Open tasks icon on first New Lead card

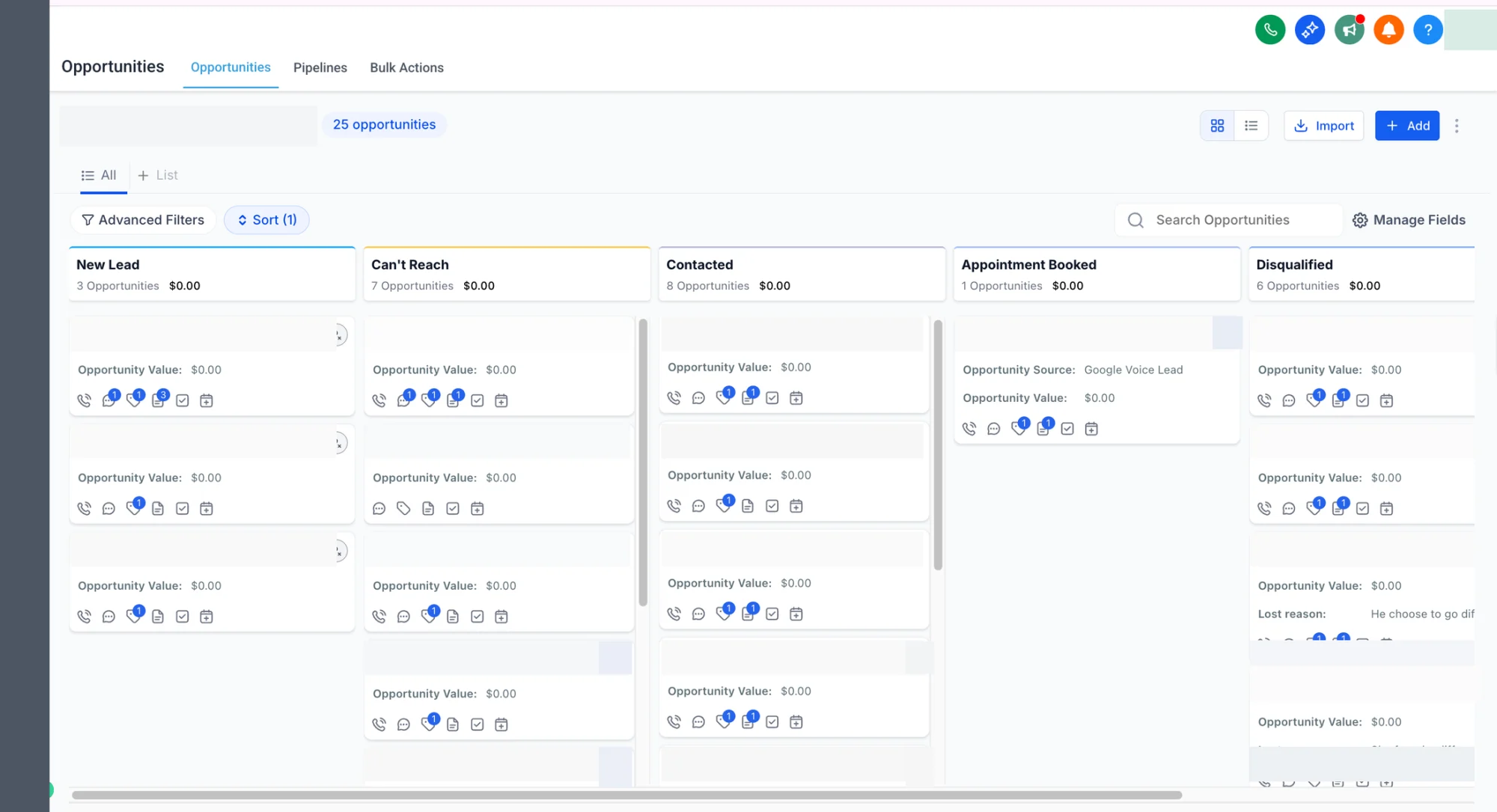coord(182,400)
